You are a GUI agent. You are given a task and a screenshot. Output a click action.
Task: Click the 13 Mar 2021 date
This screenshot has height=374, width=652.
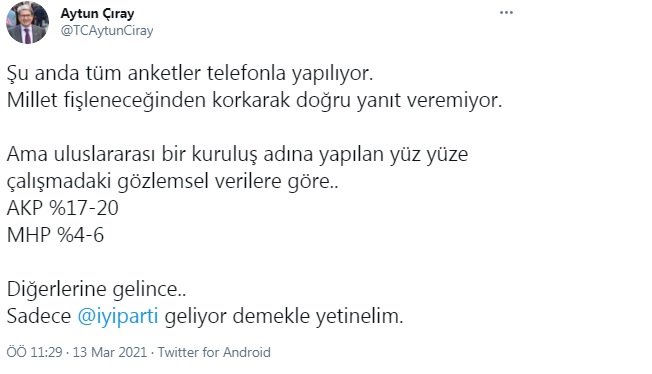tap(110, 352)
